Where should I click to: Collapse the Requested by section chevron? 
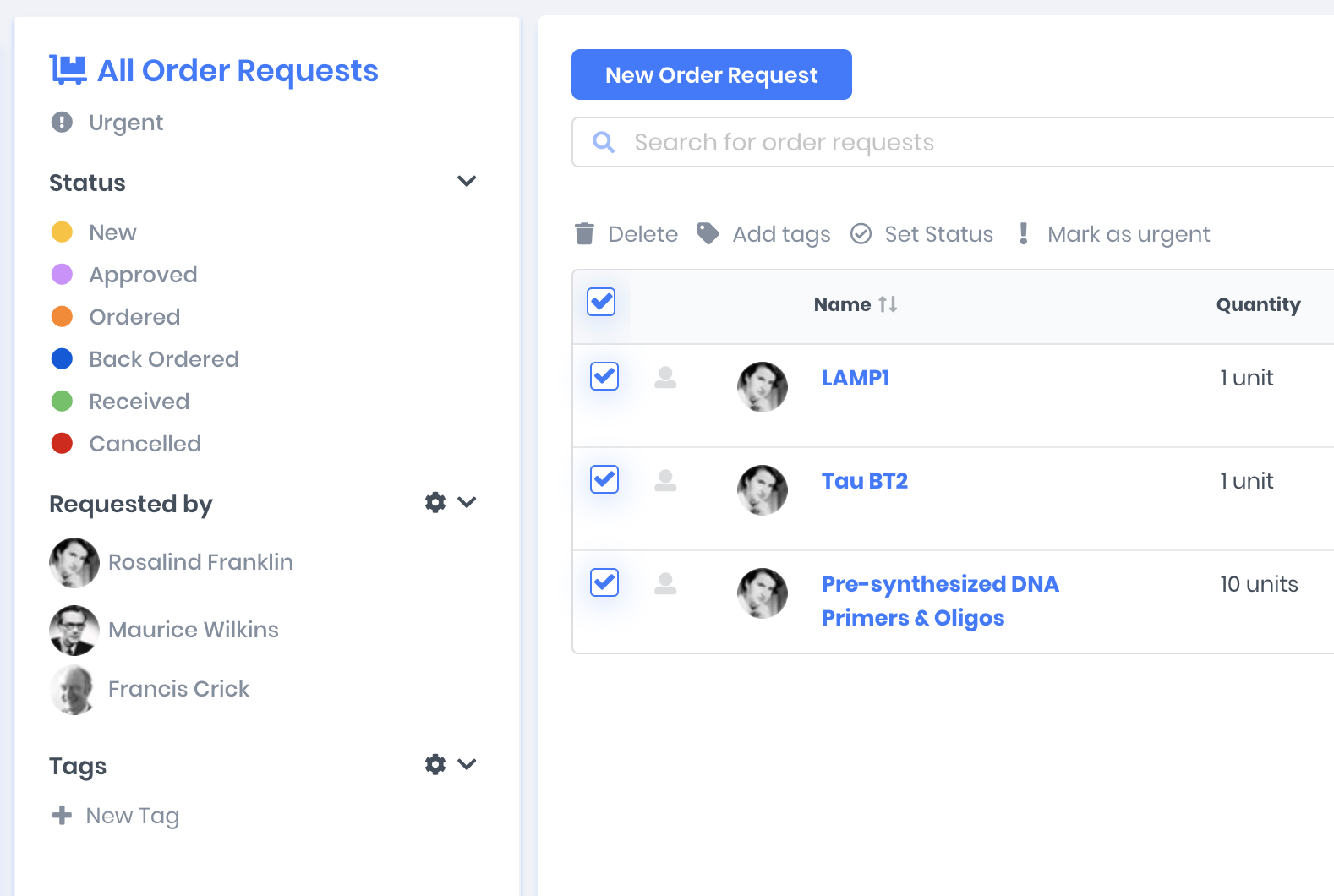pos(467,503)
